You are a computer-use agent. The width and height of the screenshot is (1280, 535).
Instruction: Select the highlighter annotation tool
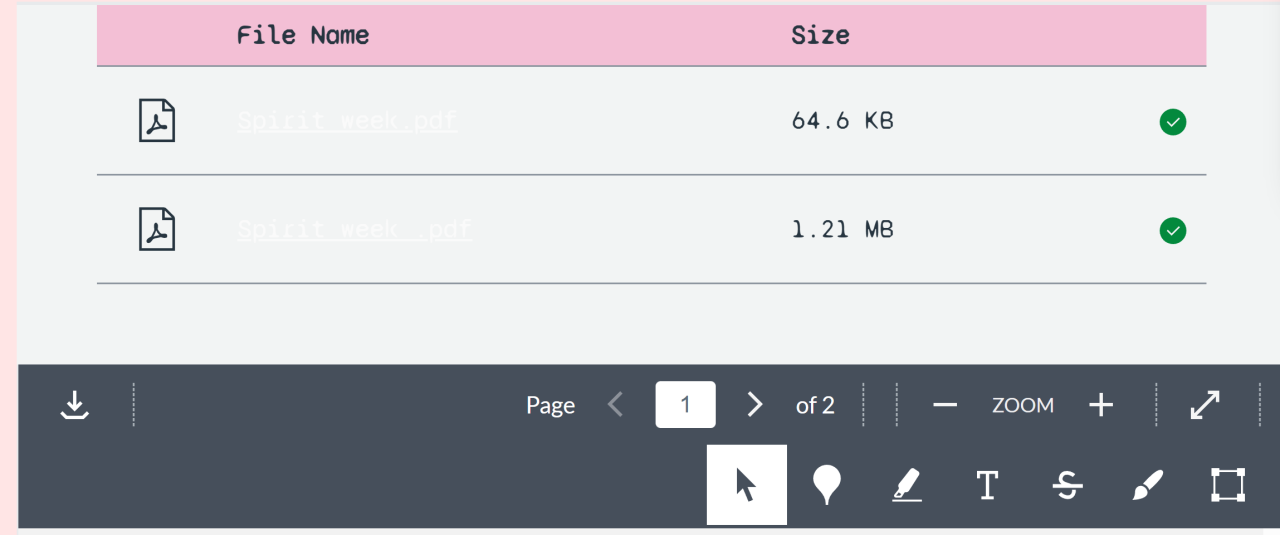906,485
